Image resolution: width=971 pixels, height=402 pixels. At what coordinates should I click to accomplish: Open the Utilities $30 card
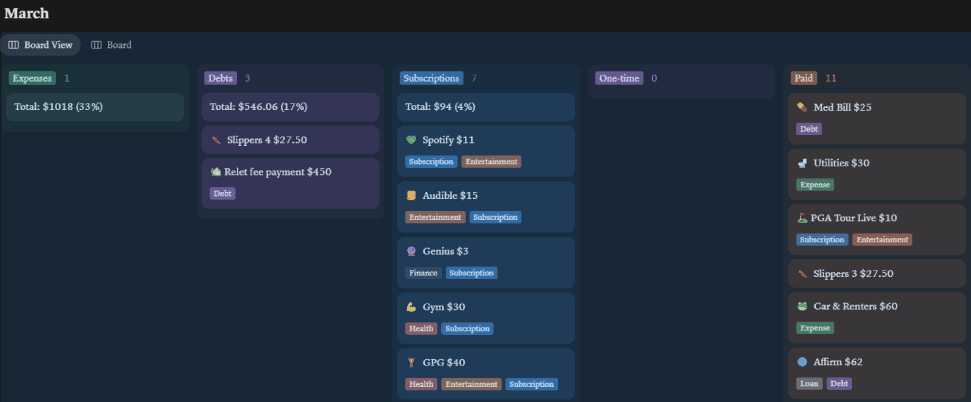(877, 174)
